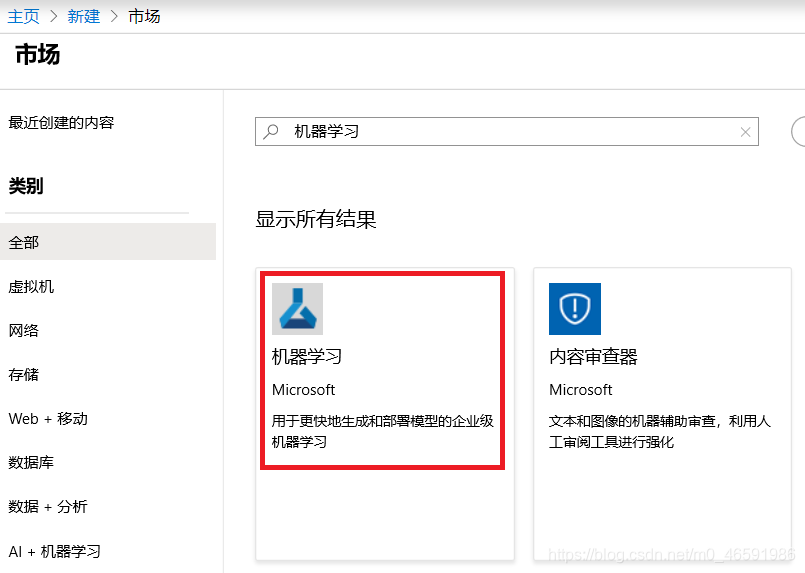805x573 pixels.
Task: Click the 市场 breadcrumb text
Action: coord(144,16)
